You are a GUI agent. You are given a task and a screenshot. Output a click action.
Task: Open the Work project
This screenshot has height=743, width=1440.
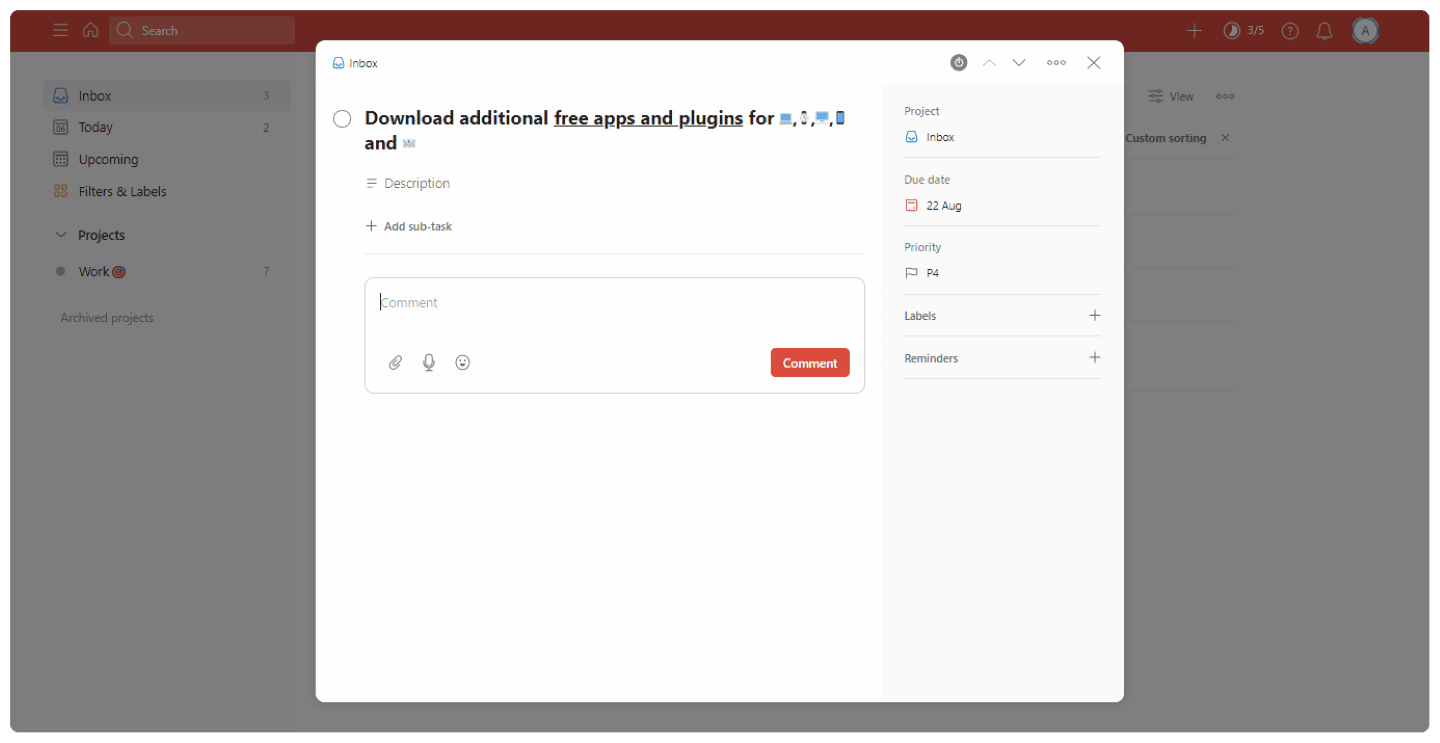click(166, 271)
